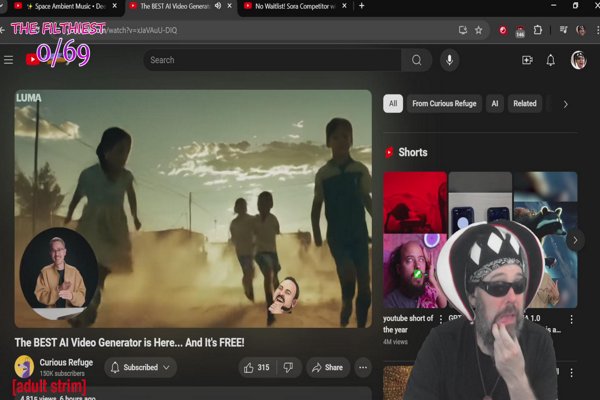
Task: Like the video with thumbs up
Action: click(256, 367)
